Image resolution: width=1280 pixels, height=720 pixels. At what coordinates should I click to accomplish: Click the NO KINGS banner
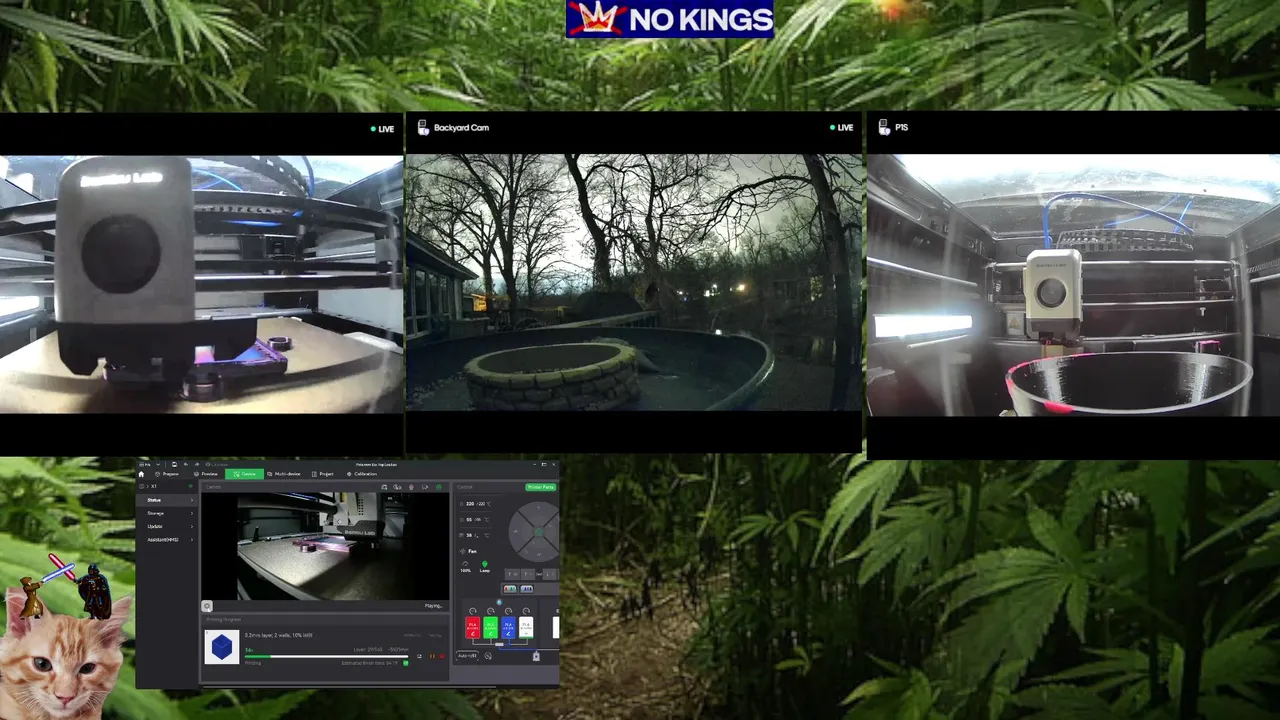[669, 19]
